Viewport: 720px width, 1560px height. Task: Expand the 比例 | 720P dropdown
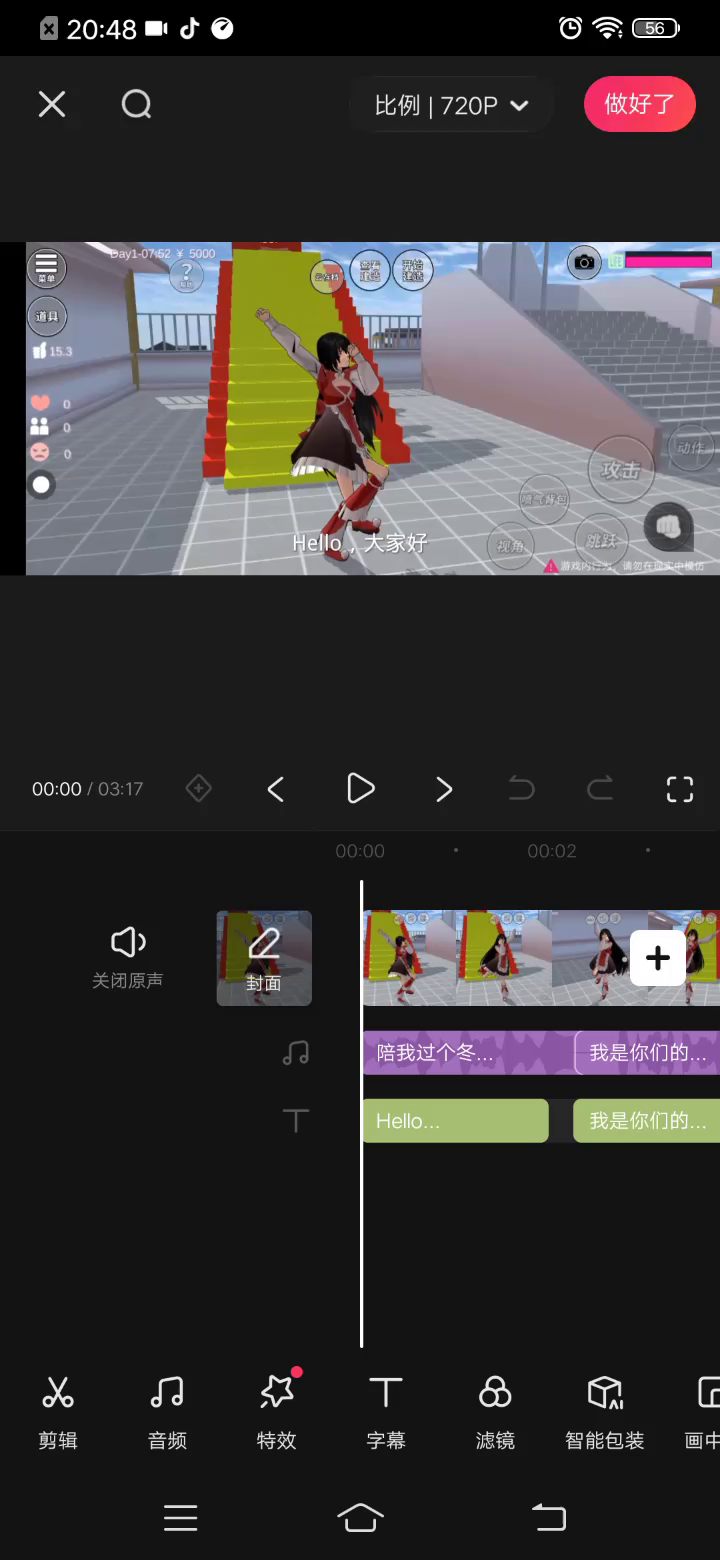coord(451,105)
